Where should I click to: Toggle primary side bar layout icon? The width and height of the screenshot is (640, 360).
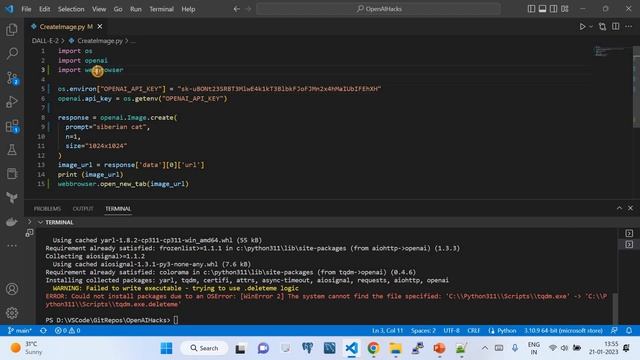531,9
